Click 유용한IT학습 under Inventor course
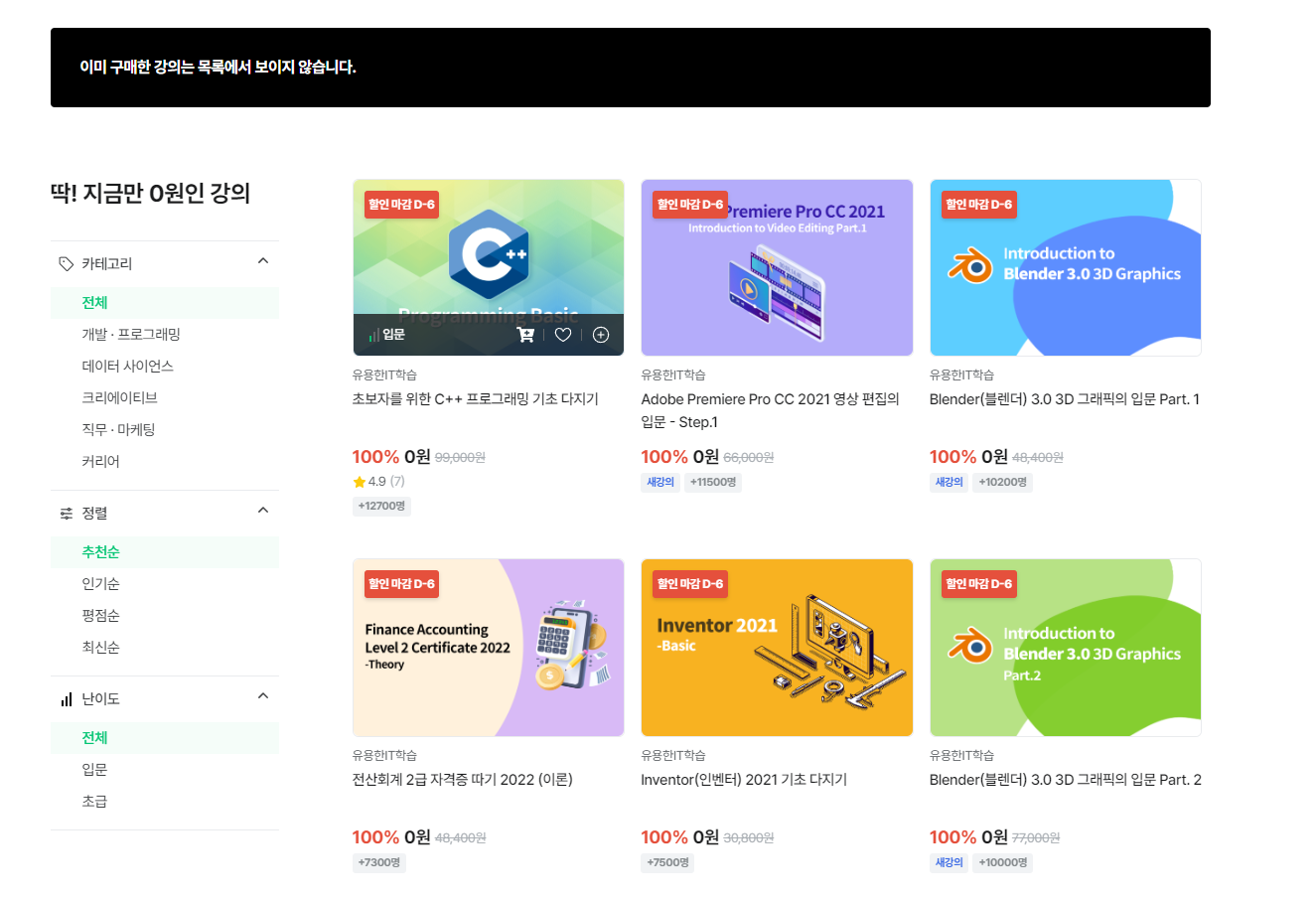Screen dimensions: 1316x901 (x=673, y=755)
